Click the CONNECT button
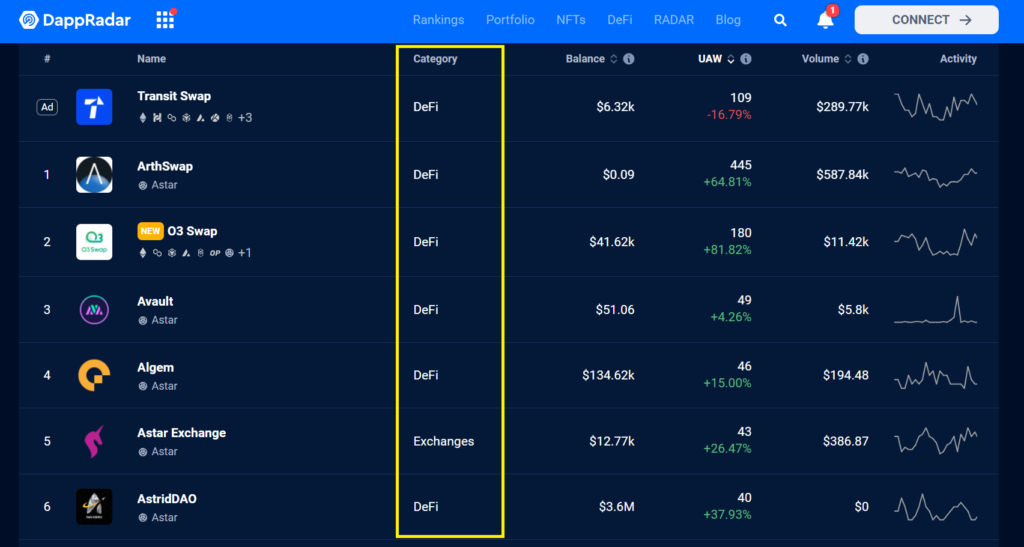This screenshot has height=547, width=1024. pyautogui.click(x=926, y=20)
